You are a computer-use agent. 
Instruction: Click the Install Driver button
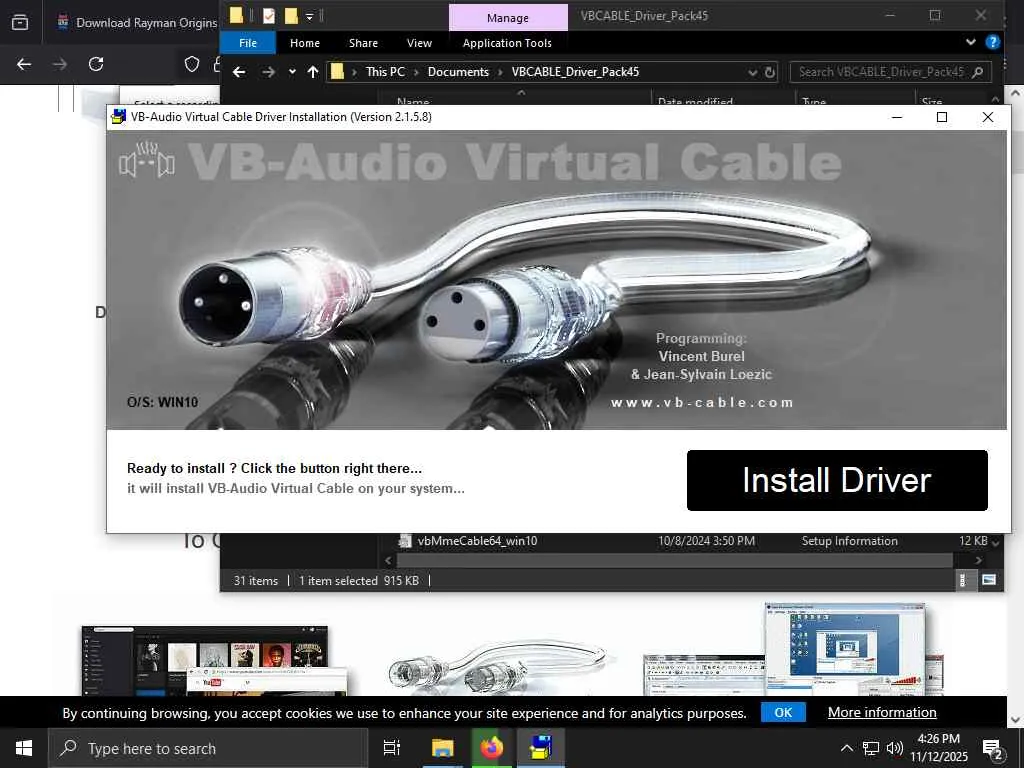point(837,480)
